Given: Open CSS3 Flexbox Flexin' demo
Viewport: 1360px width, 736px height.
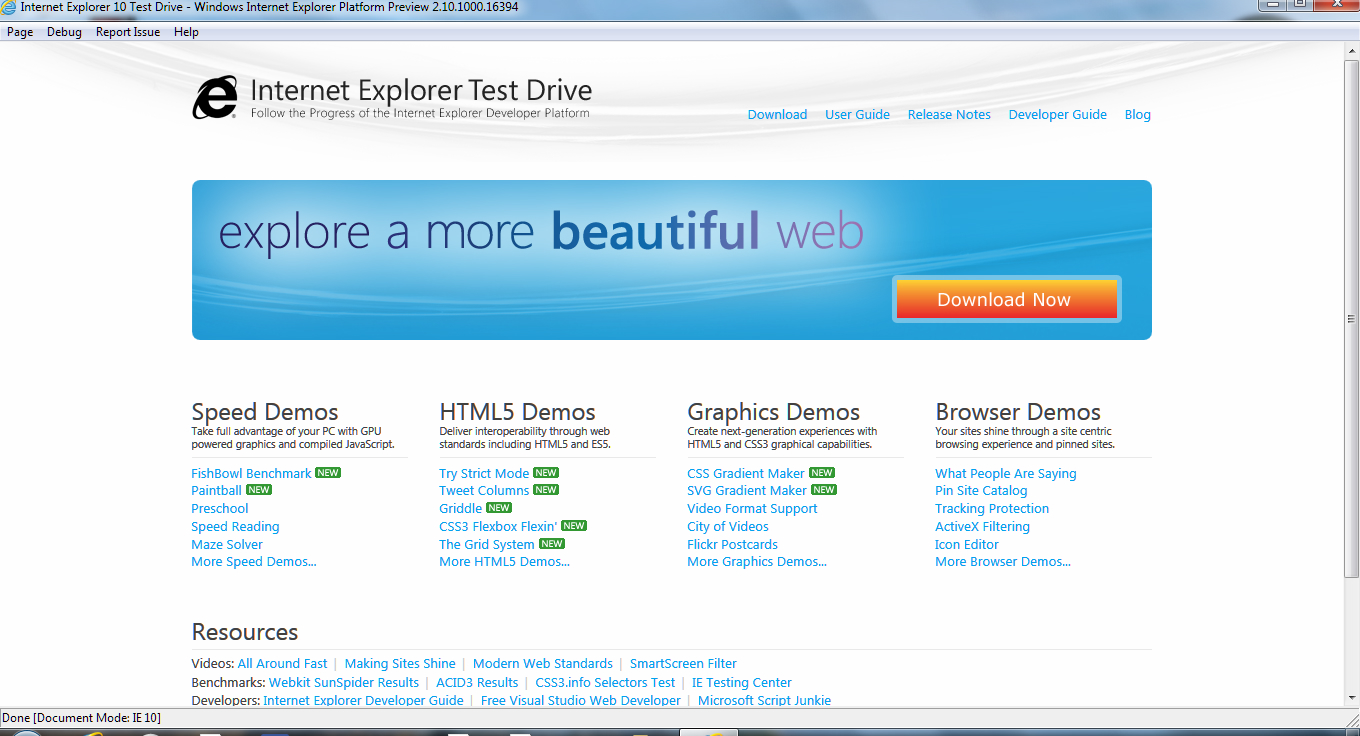Looking at the screenshot, I should click(498, 527).
